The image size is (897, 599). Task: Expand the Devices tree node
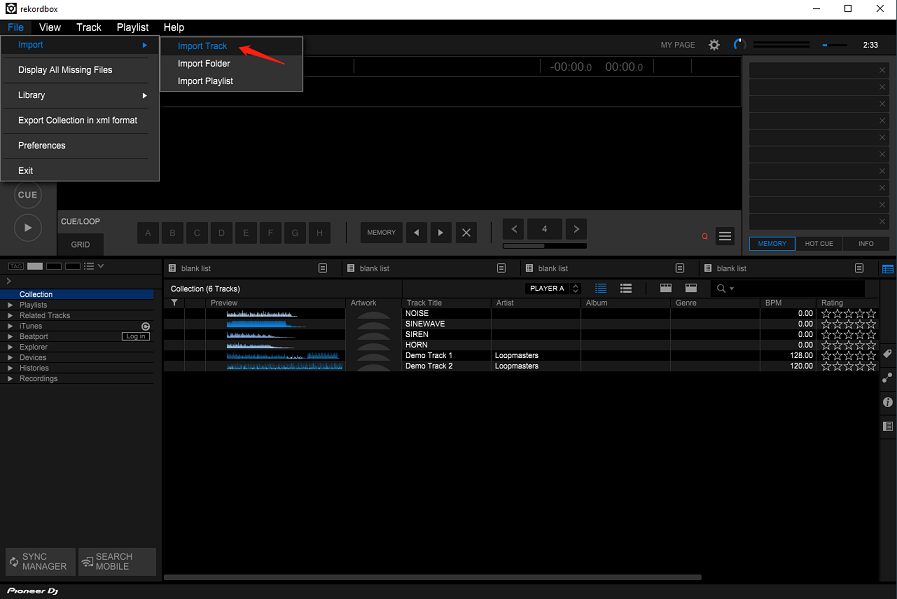click(x=10, y=358)
